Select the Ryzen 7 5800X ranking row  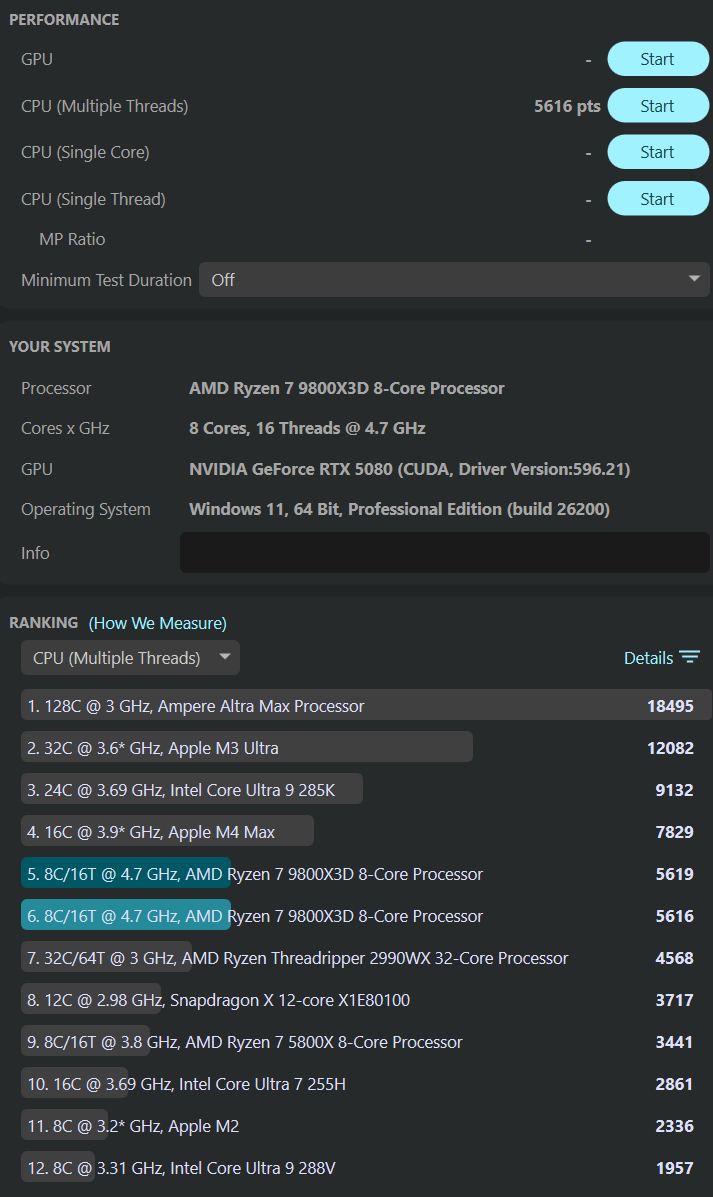point(366,1041)
